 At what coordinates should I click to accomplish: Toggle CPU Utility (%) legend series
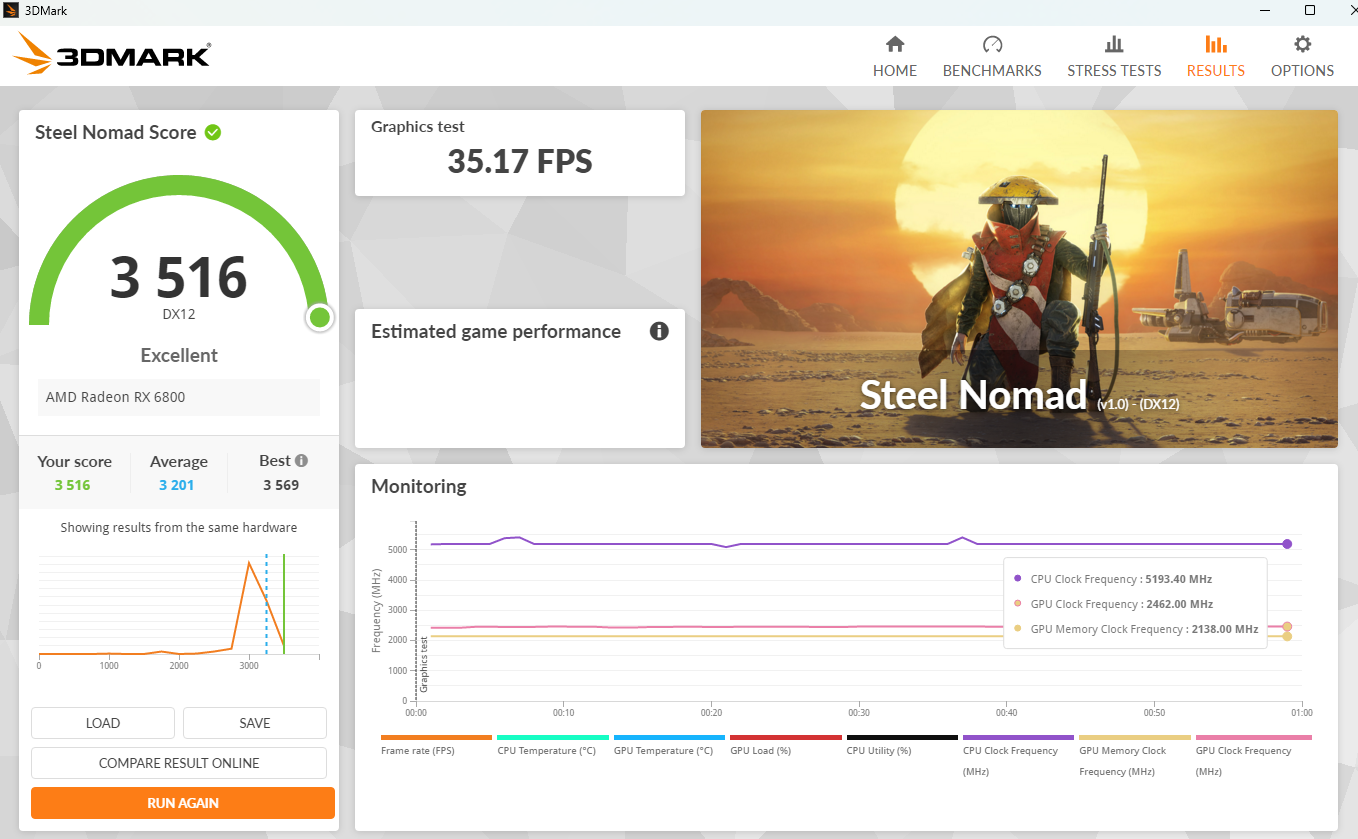902,748
